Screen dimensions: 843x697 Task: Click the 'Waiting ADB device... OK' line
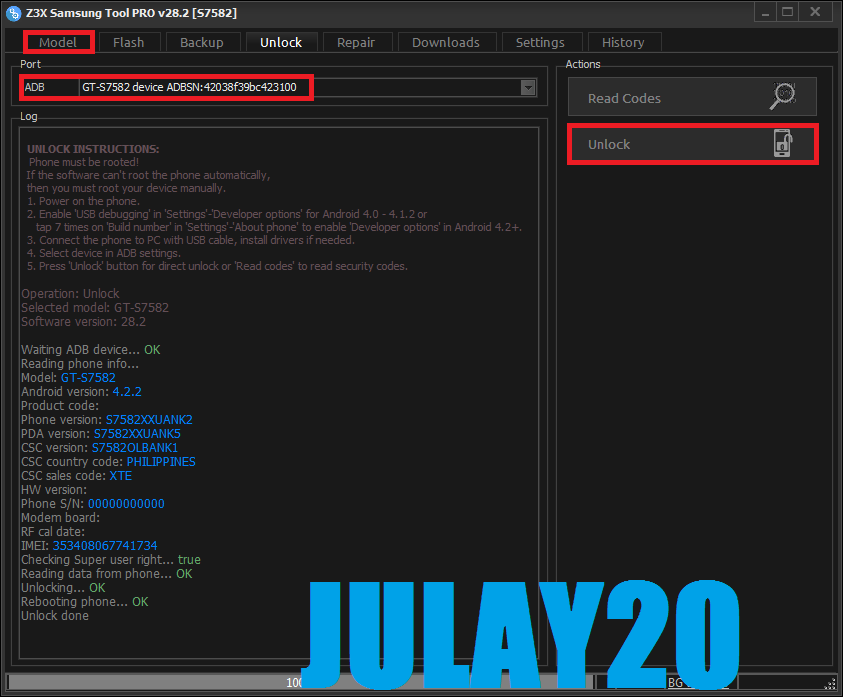[x=90, y=350]
